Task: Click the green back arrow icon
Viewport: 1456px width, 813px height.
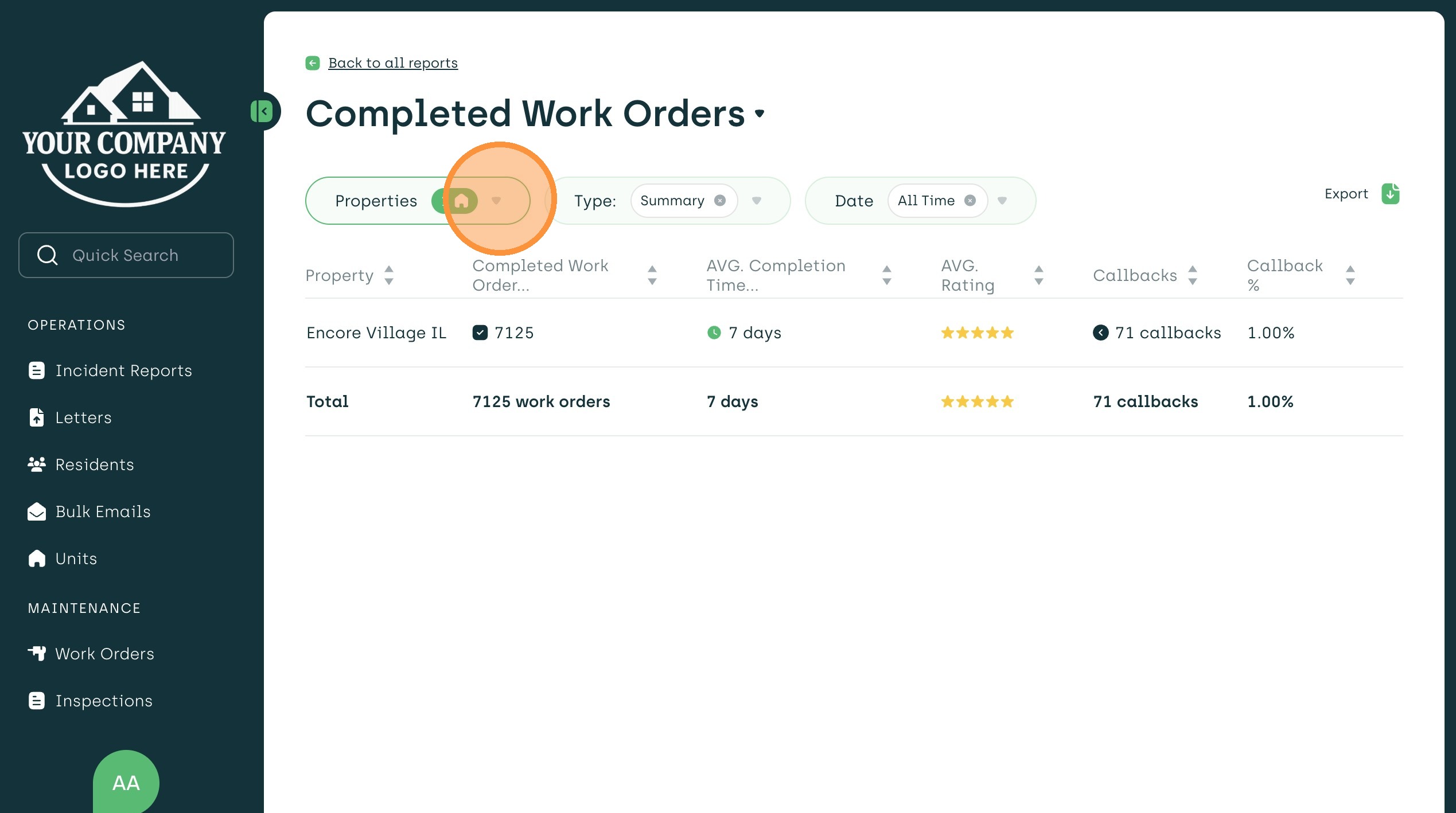Action: [x=313, y=63]
